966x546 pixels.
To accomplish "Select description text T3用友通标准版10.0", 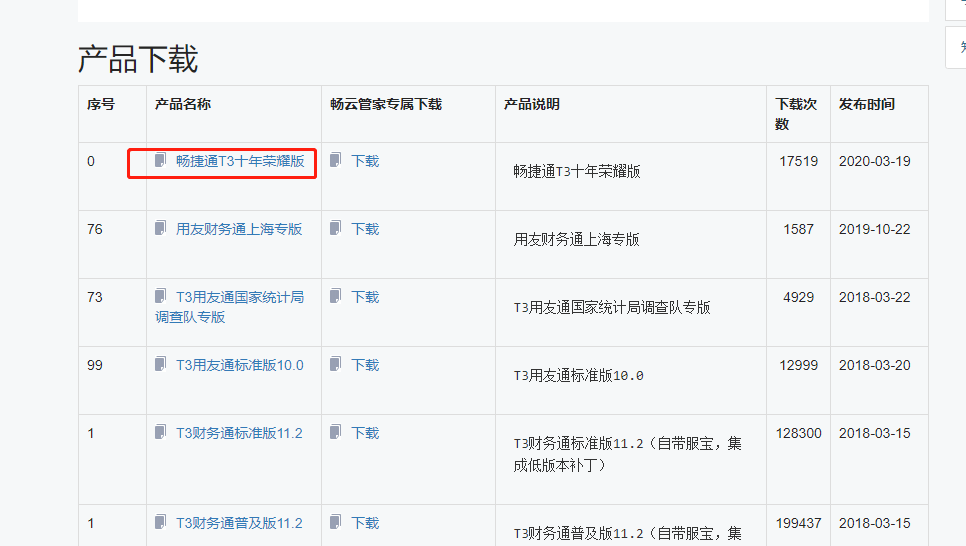I will coord(578,376).
